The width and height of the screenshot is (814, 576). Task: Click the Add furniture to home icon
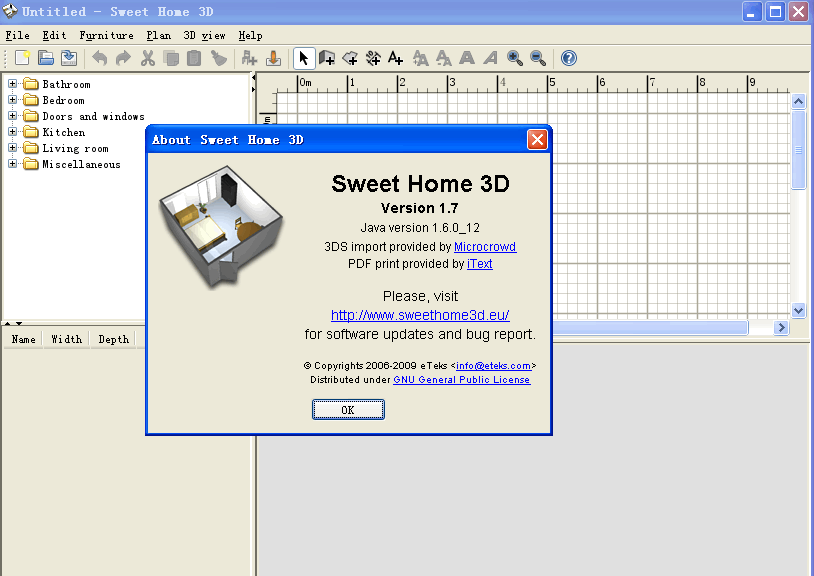click(249, 58)
